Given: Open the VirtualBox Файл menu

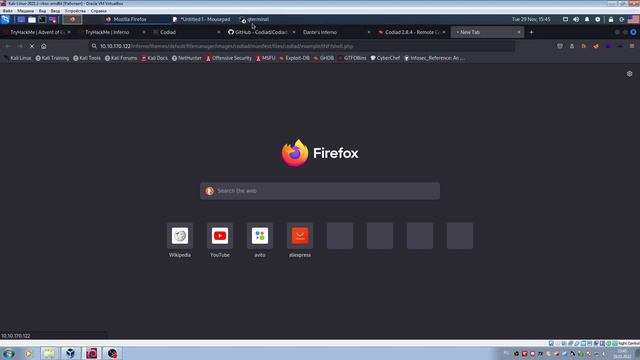Looking at the screenshot, I should [x=7, y=11].
